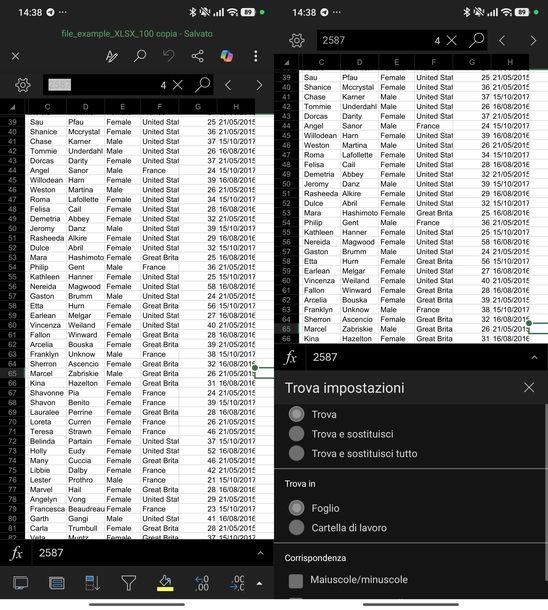Viewport: 548px width, 610px height.
Task: Click cell Beaudreau in left sheet
Action: pyautogui.click(x=86, y=509)
